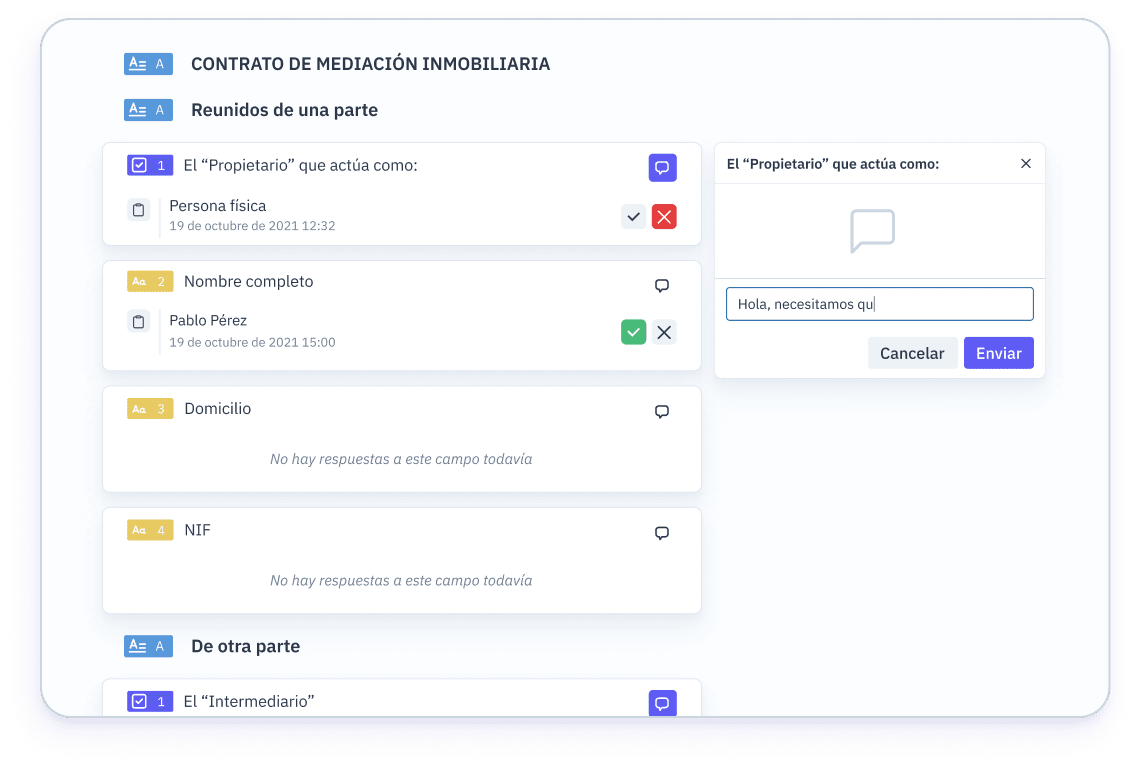This screenshot has width=1136, height=765.
Task: Click the heading icon next to "De otra parte"
Action: pyautogui.click(x=148, y=646)
